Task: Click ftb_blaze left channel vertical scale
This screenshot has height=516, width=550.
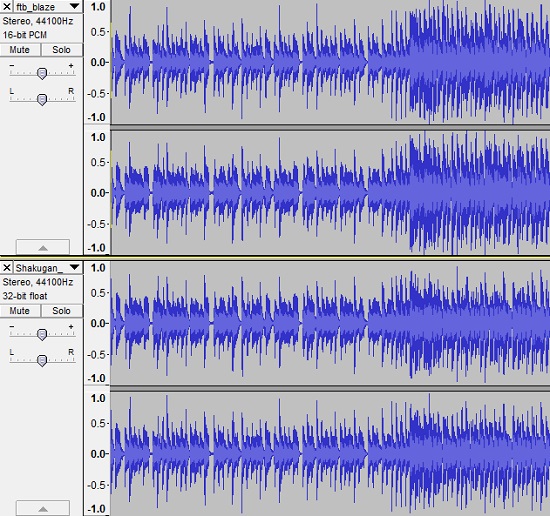Action: (x=98, y=62)
